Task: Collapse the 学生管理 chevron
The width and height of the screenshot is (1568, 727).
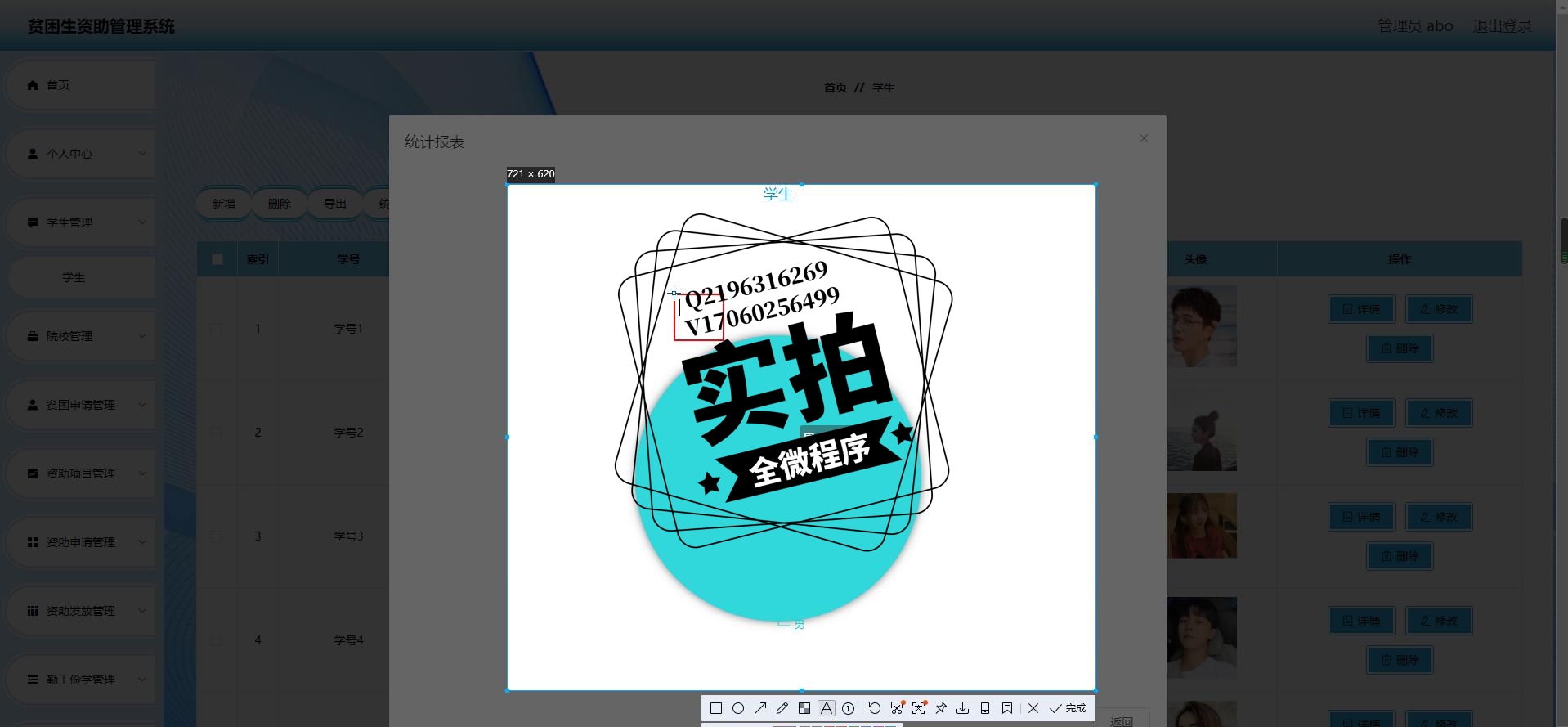Action: 142,222
